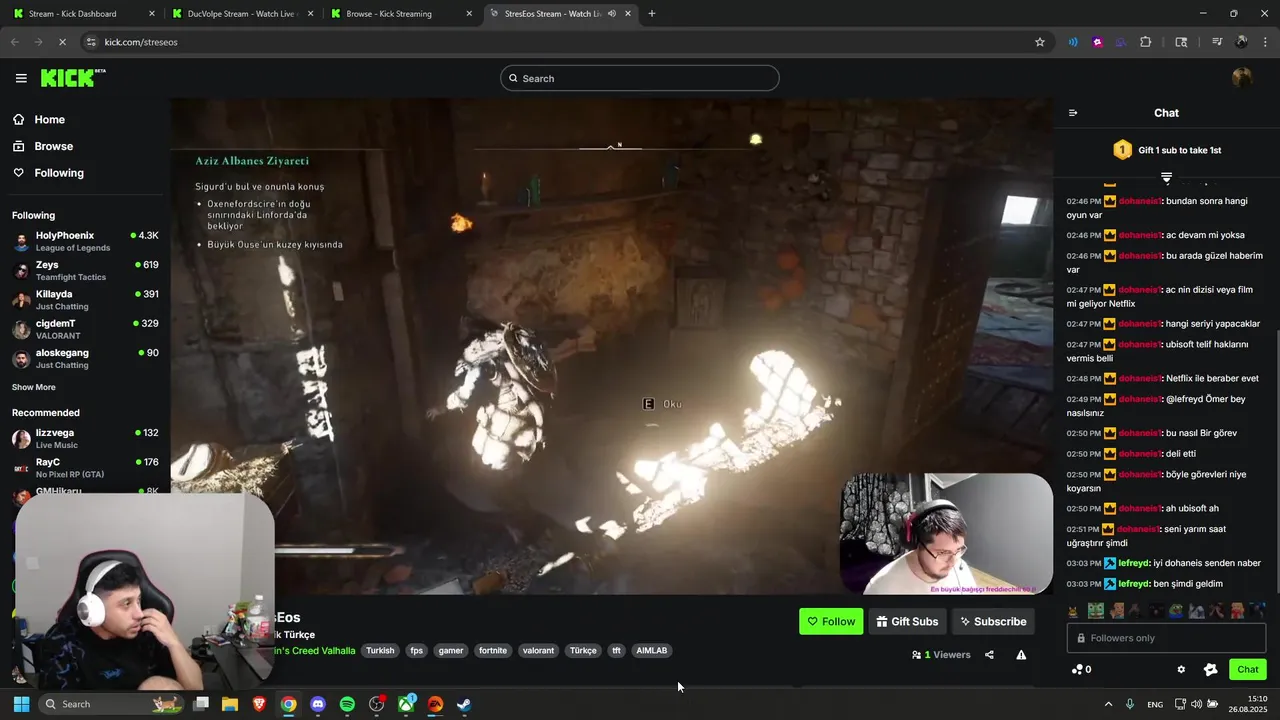1280x720 pixels.
Task: Select the Türkçe tag
Action: tap(583, 650)
